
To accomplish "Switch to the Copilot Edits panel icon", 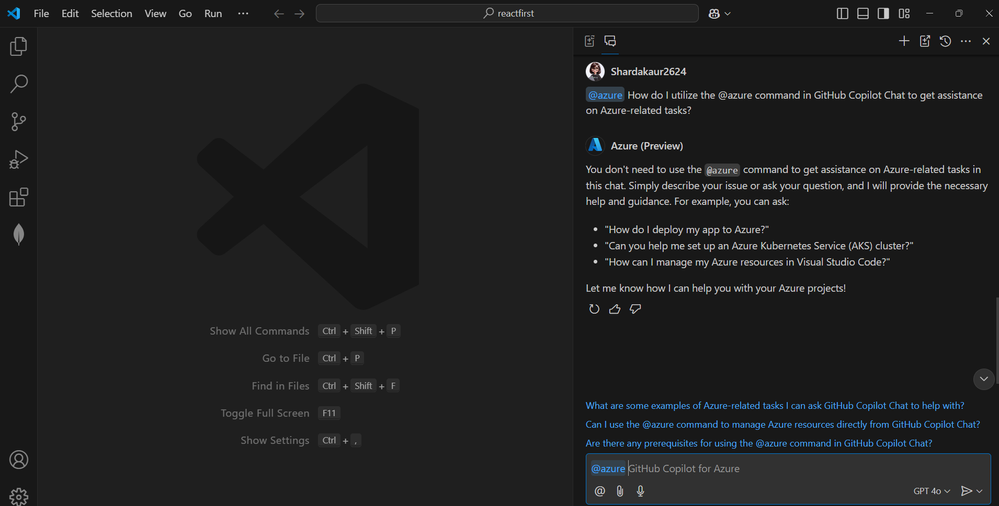I will point(589,41).
